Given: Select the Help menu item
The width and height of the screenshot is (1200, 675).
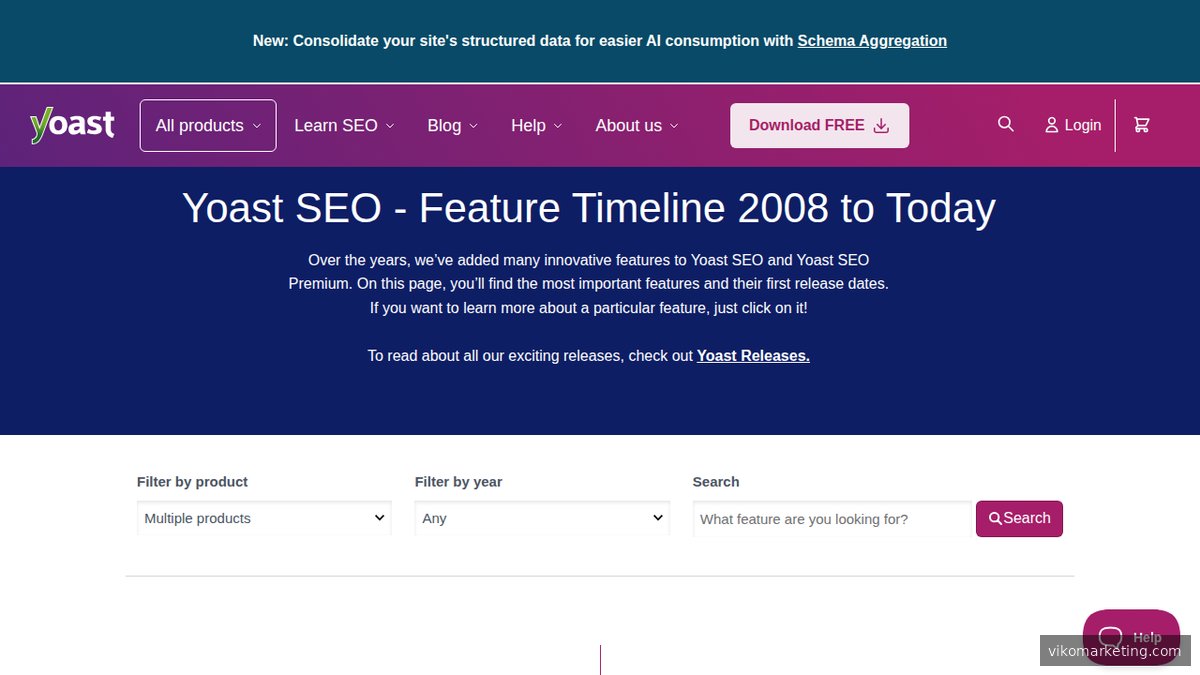Looking at the screenshot, I should [528, 126].
